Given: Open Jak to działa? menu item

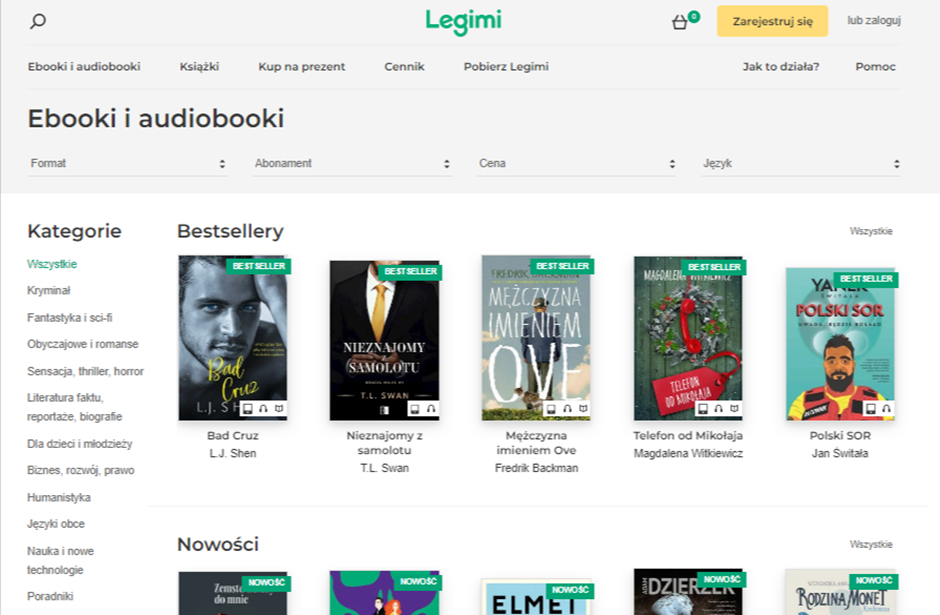Looking at the screenshot, I should tap(781, 67).
